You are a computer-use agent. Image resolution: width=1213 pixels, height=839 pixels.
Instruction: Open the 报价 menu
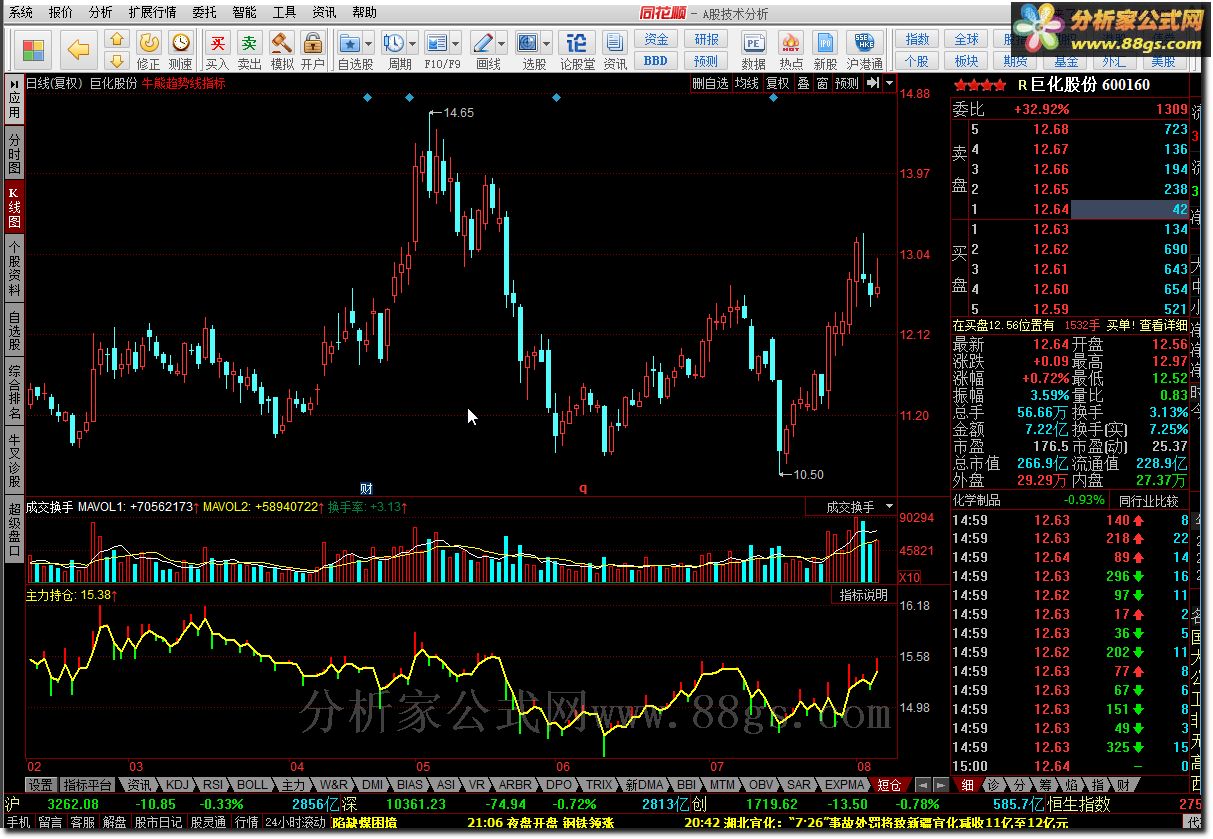[60, 13]
